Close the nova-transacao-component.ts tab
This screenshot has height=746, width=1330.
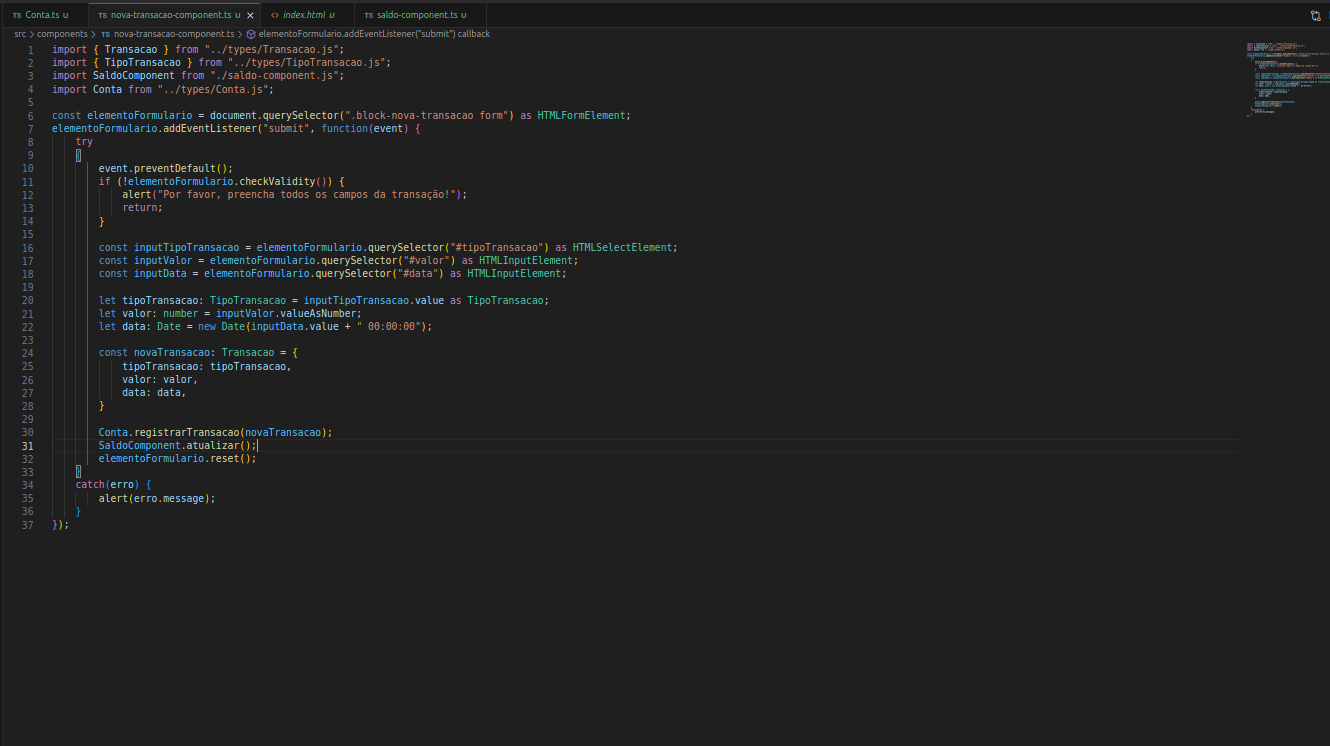[x=250, y=15]
